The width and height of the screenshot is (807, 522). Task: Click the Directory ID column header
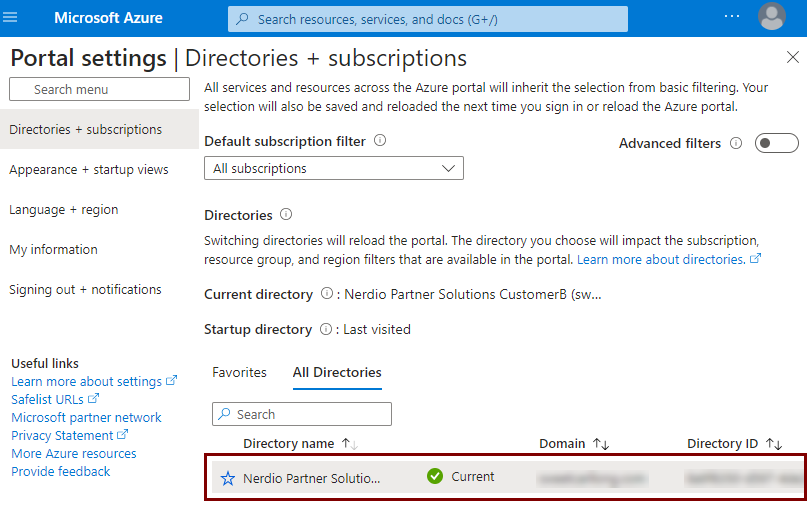[723, 444]
